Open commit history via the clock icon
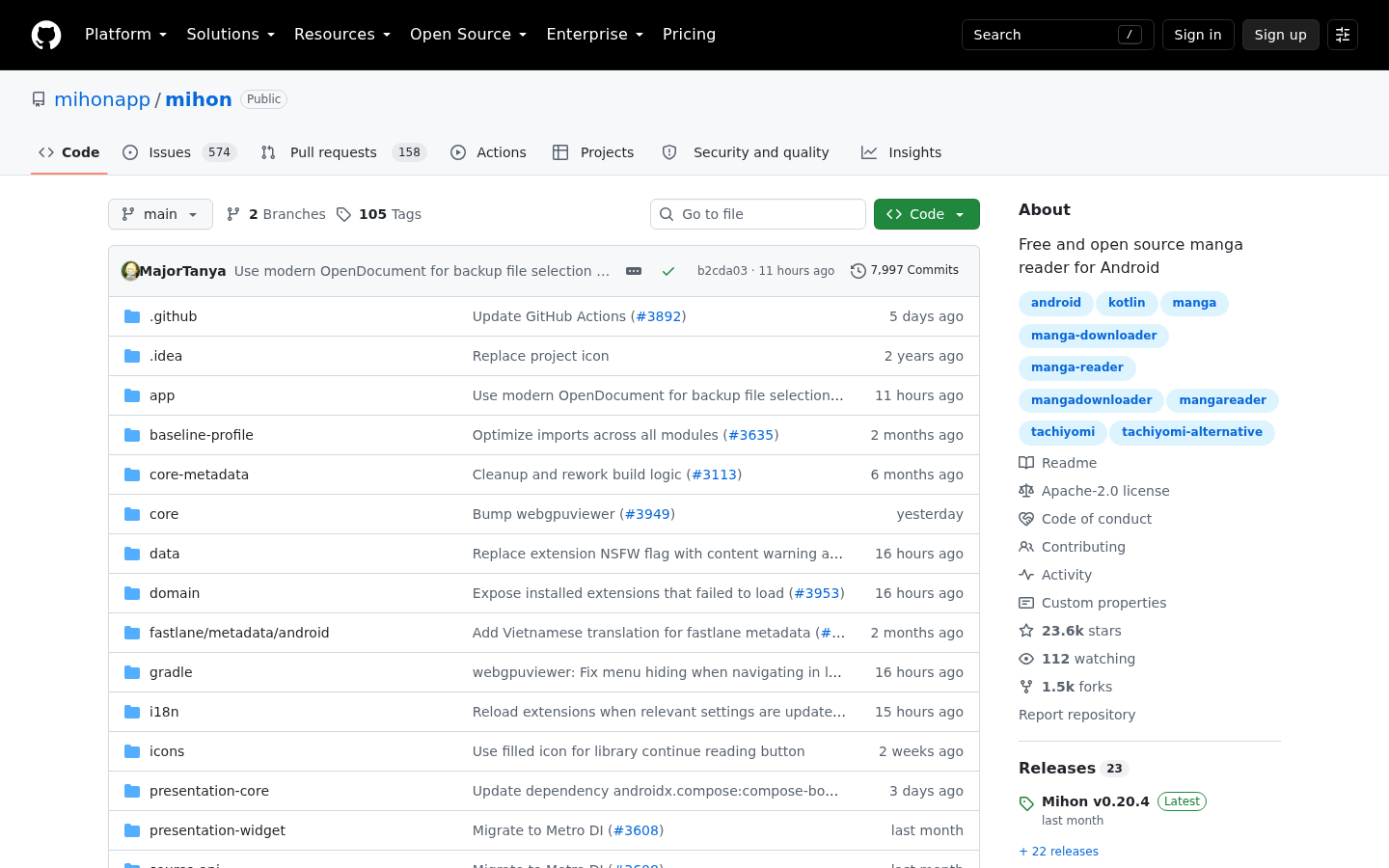 click(x=858, y=271)
